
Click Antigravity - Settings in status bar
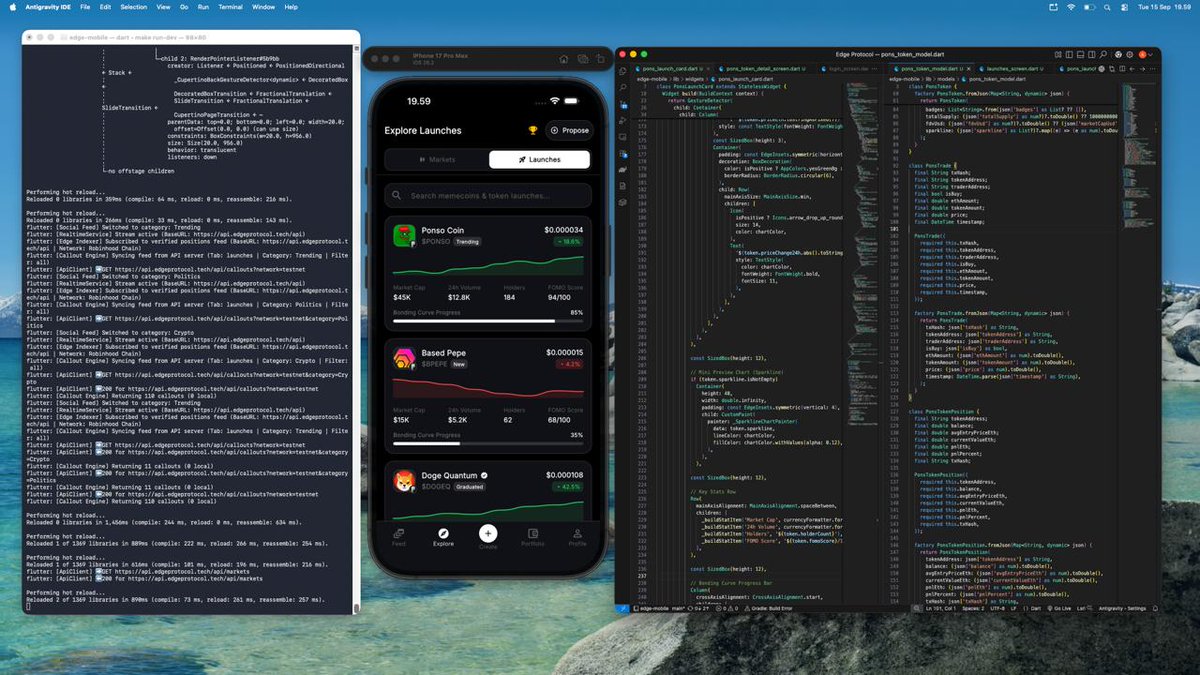click(x=1124, y=608)
